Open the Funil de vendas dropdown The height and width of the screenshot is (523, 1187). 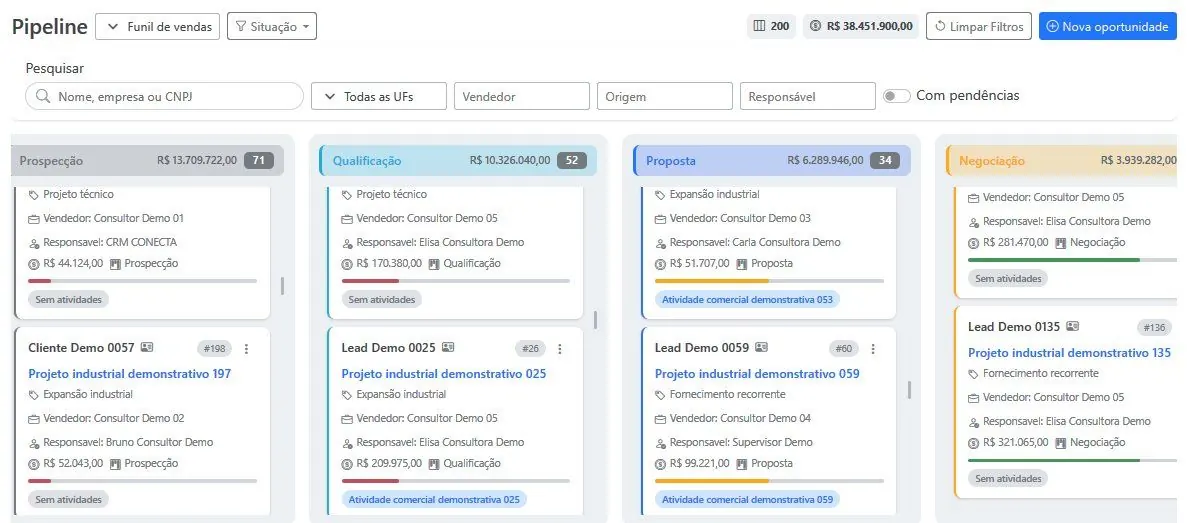158,26
